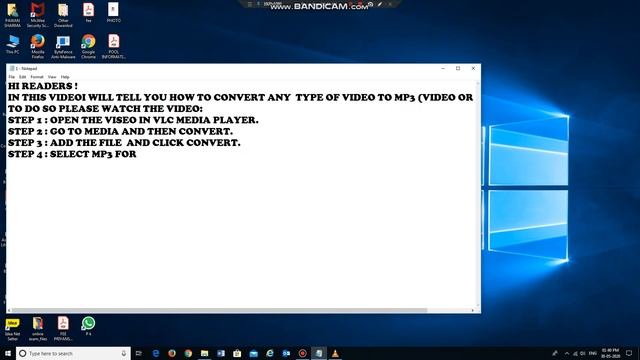Click the line 'STEP 2 : GO TO MEDIA AND THEN CONVERT.'

120,131
